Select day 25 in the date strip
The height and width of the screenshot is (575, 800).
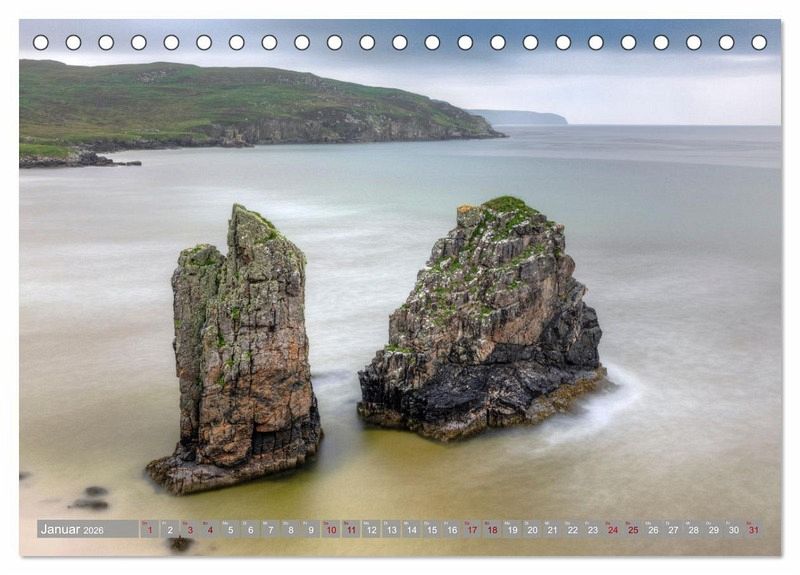[633, 529]
